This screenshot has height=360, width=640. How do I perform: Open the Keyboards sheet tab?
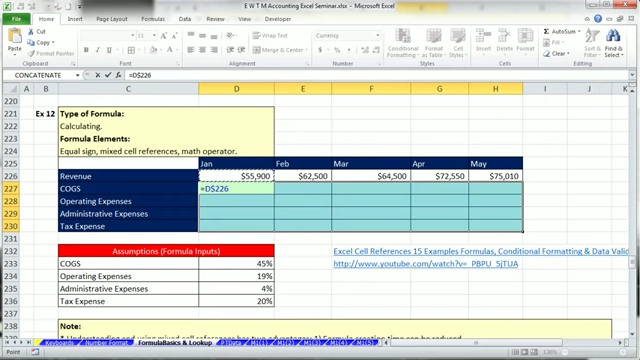59,342
